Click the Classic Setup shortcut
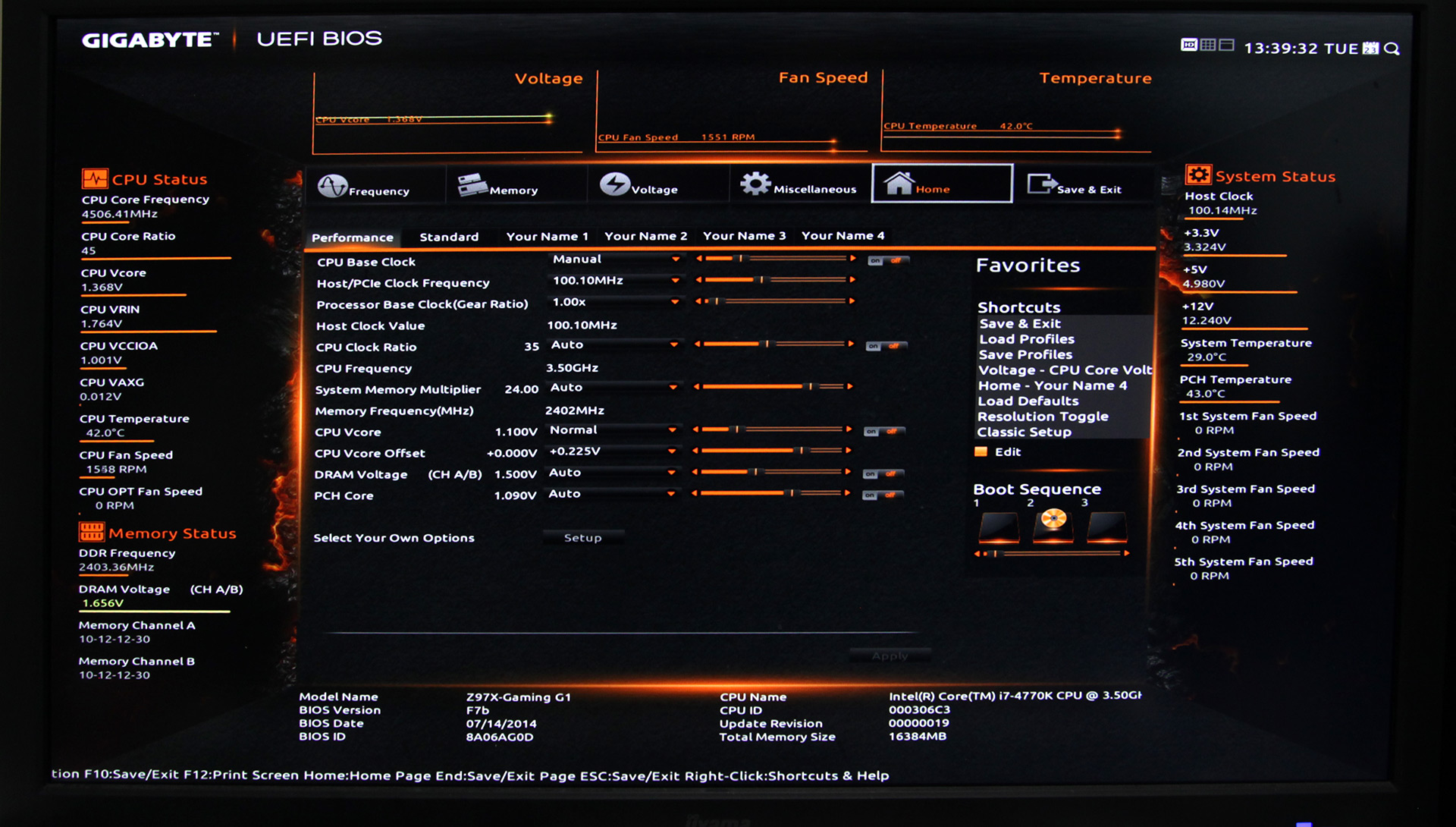1456x827 pixels. tap(1025, 432)
